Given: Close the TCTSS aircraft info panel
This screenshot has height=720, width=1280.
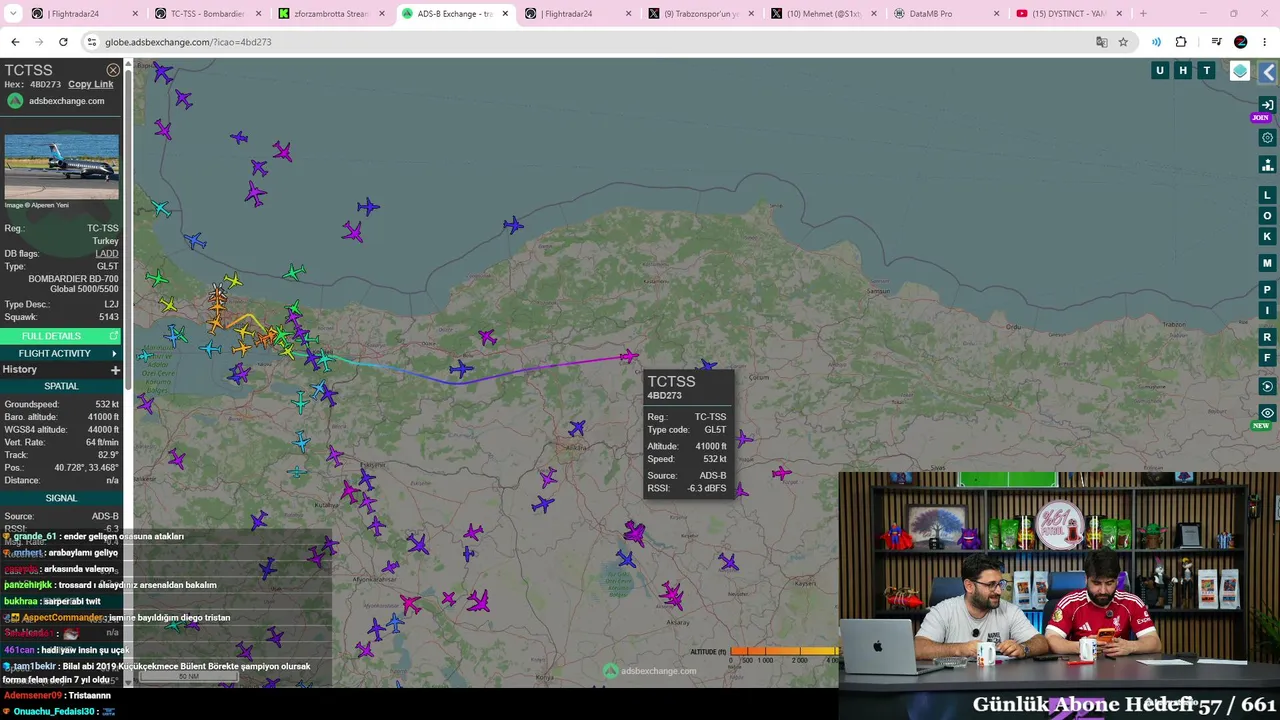Looking at the screenshot, I should coord(113,70).
